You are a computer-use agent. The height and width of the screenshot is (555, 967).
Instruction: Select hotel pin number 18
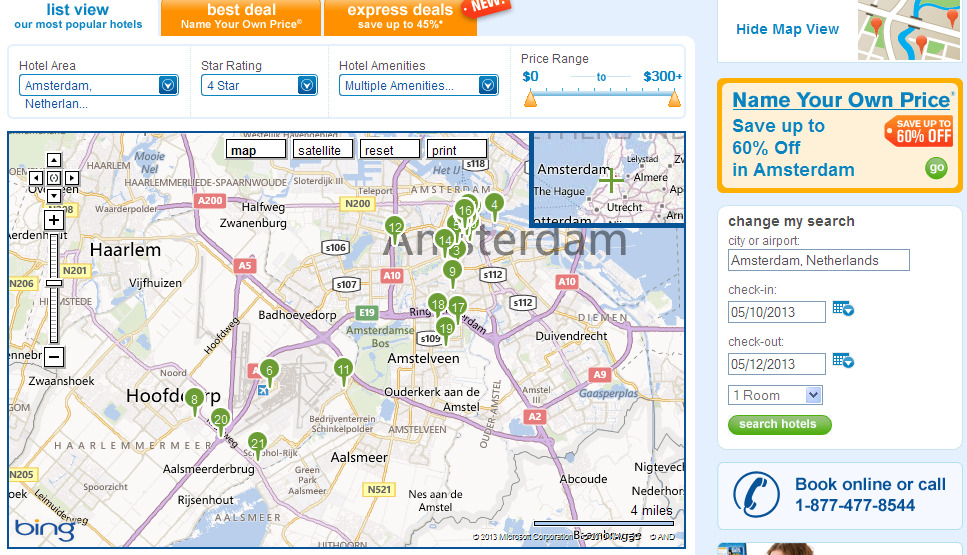[438, 305]
